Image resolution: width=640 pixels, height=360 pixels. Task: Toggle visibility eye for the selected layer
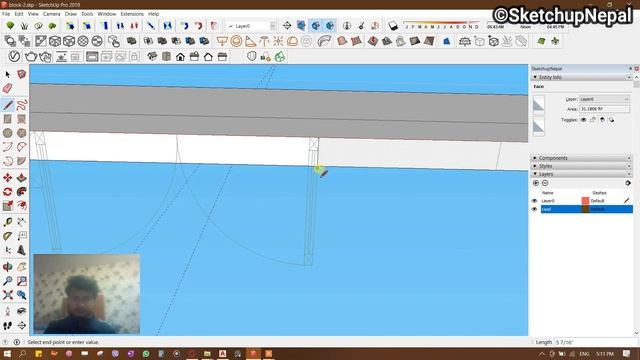point(534,209)
